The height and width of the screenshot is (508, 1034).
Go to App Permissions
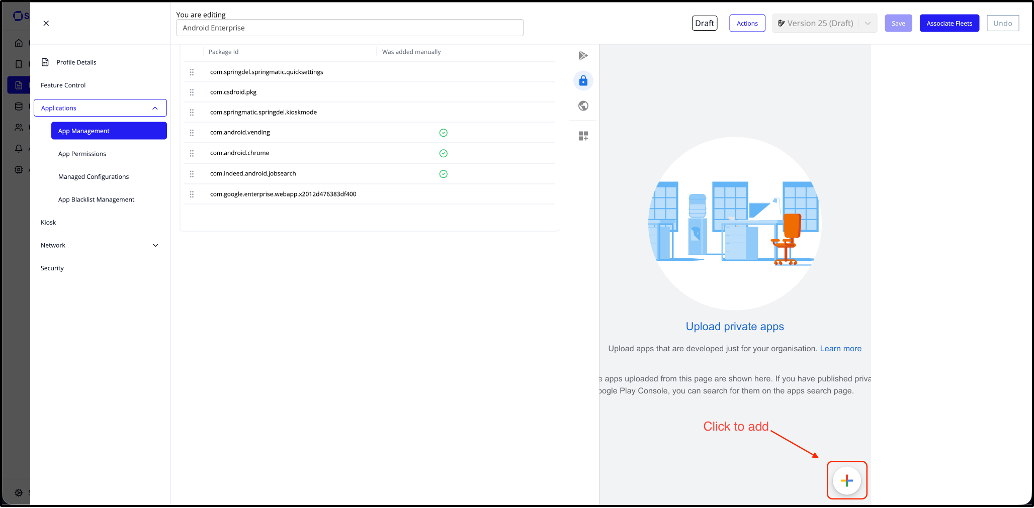coord(82,154)
